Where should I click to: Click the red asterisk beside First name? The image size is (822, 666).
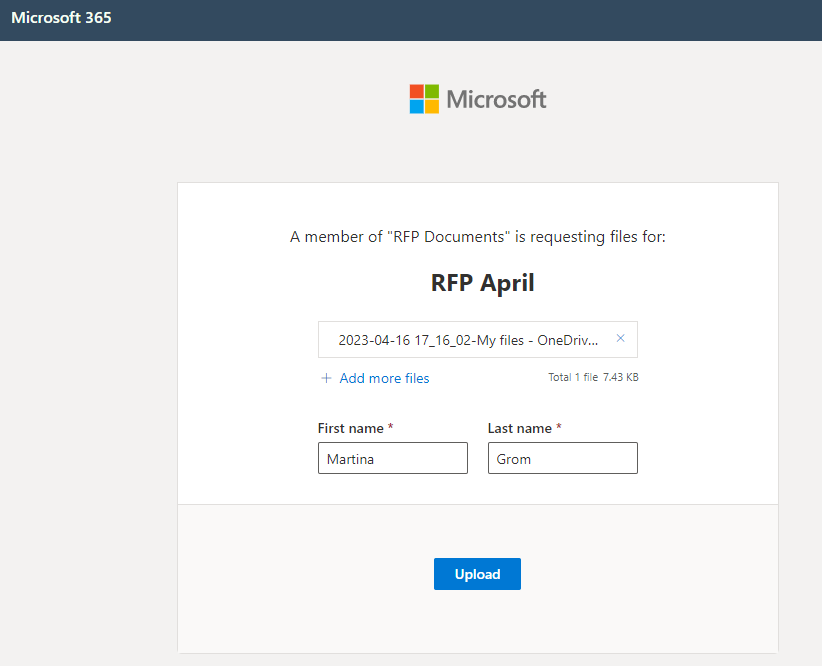point(390,428)
